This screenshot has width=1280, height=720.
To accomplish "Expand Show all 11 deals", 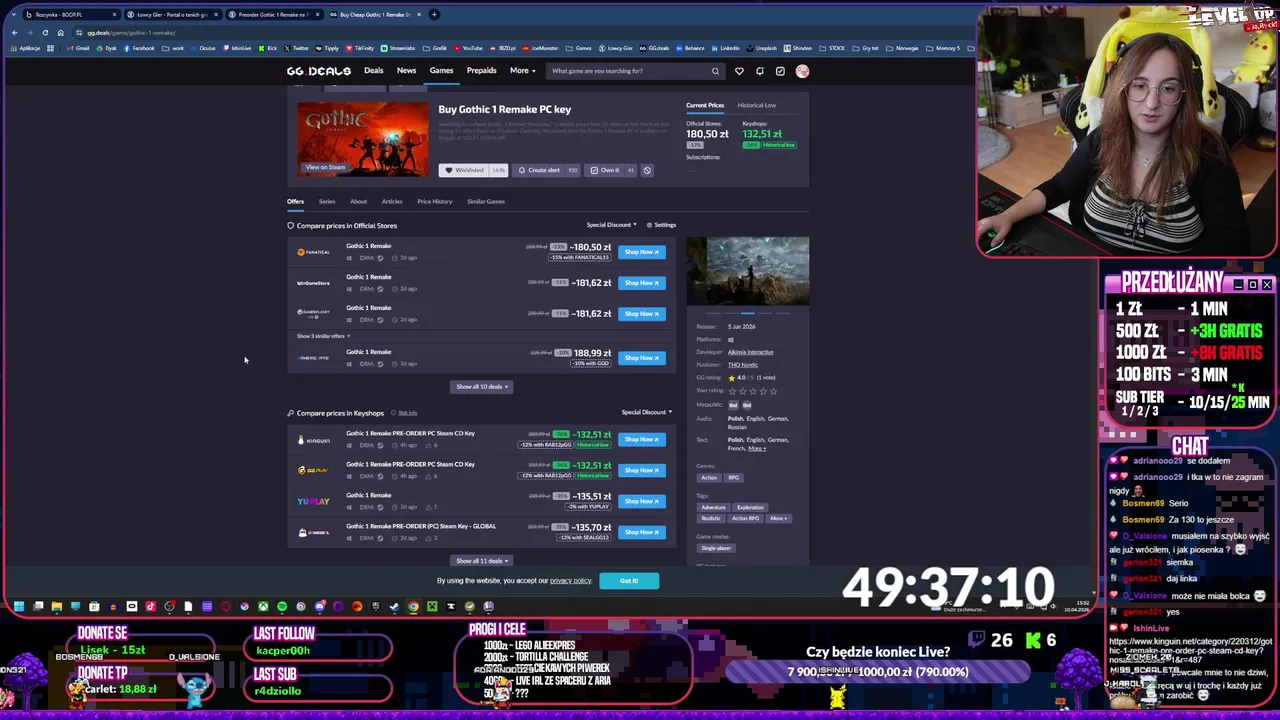I will click(482, 561).
